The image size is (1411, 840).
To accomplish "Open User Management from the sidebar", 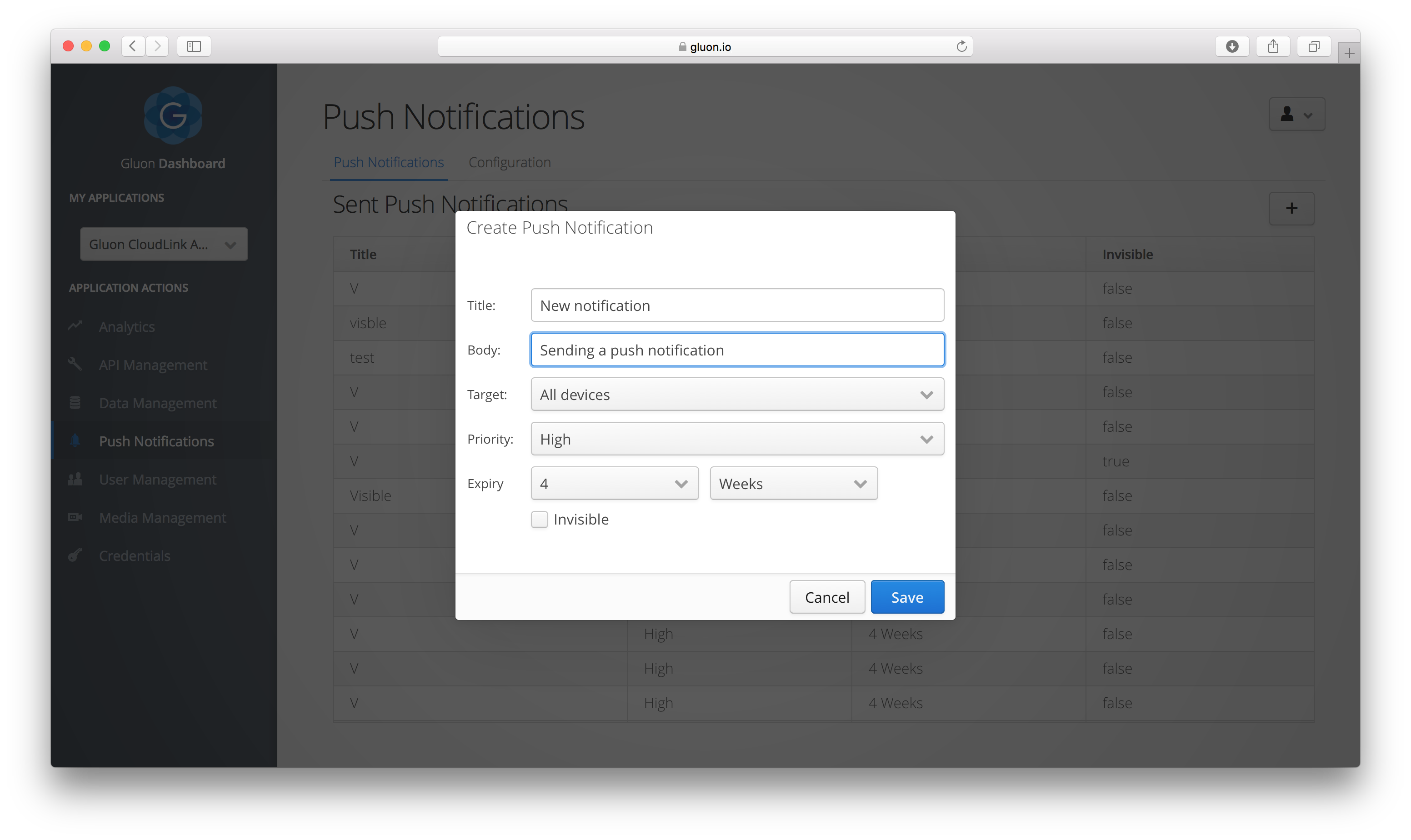I will click(x=157, y=480).
